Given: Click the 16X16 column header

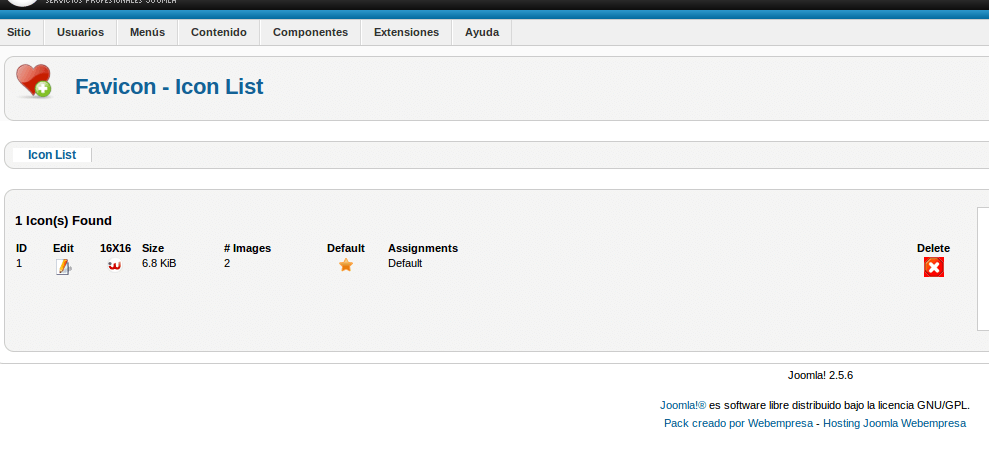Looking at the screenshot, I should (x=115, y=249).
